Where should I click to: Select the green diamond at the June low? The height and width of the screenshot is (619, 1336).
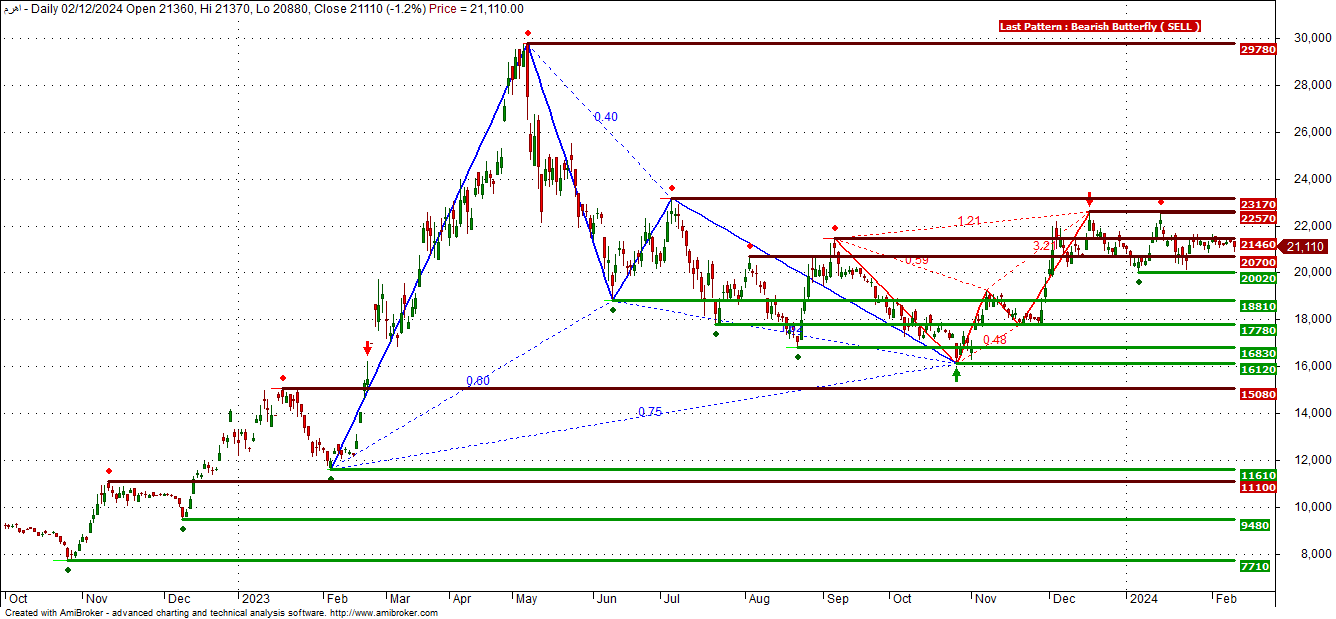pyautogui.click(x=613, y=310)
